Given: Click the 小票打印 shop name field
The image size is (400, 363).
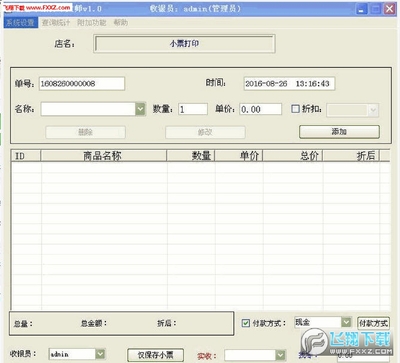Looking at the screenshot, I should coord(184,44).
